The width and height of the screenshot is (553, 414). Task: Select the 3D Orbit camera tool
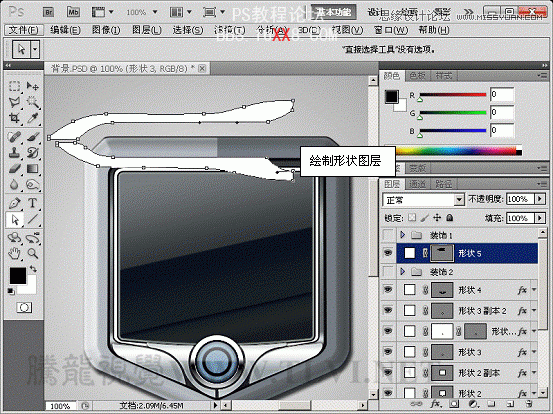[33, 238]
